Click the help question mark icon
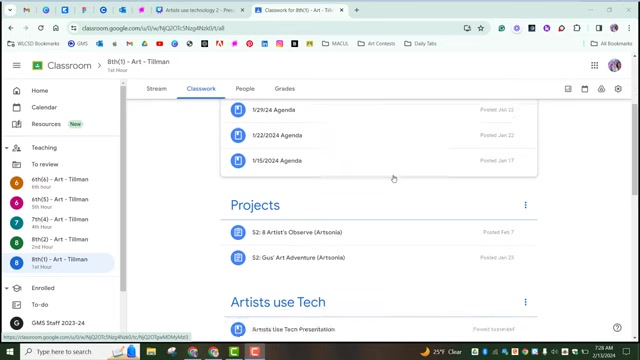640x360 pixels. tap(617, 327)
